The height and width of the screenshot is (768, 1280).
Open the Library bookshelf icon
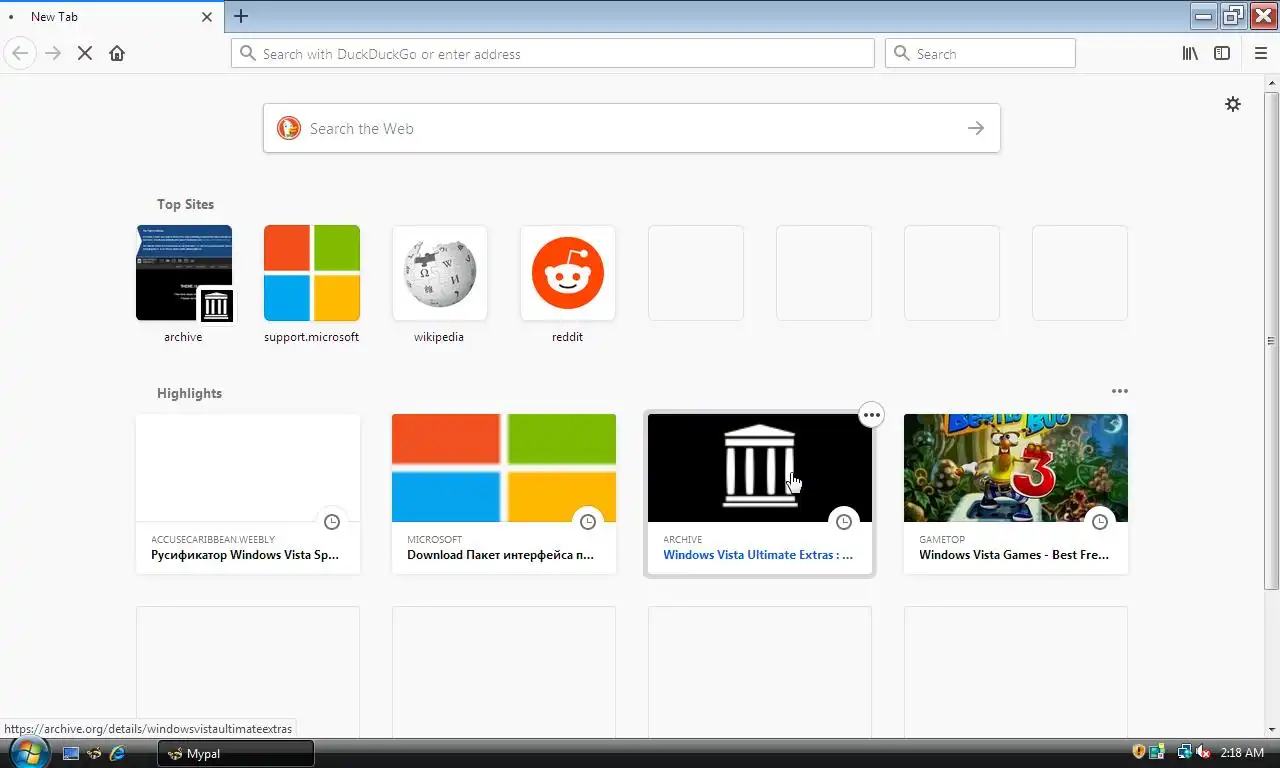(x=1190, y=54)
